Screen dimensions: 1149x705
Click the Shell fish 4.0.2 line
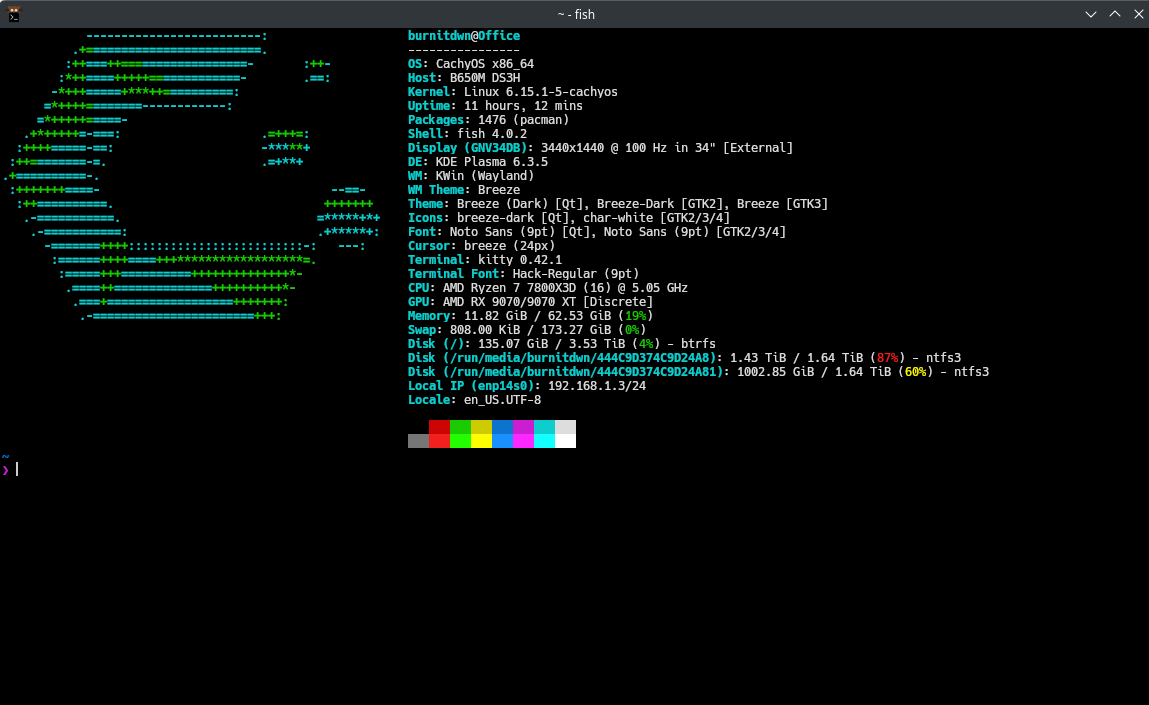tap(468, 133)
